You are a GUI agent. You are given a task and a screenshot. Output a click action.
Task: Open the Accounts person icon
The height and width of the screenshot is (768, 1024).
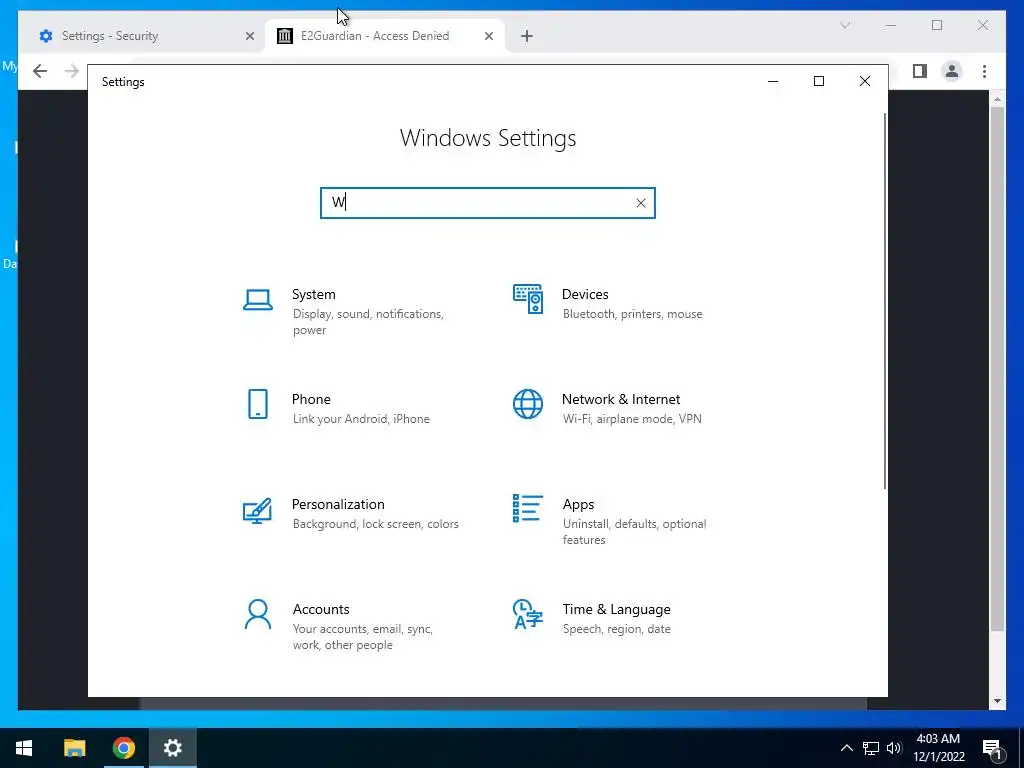258,615
